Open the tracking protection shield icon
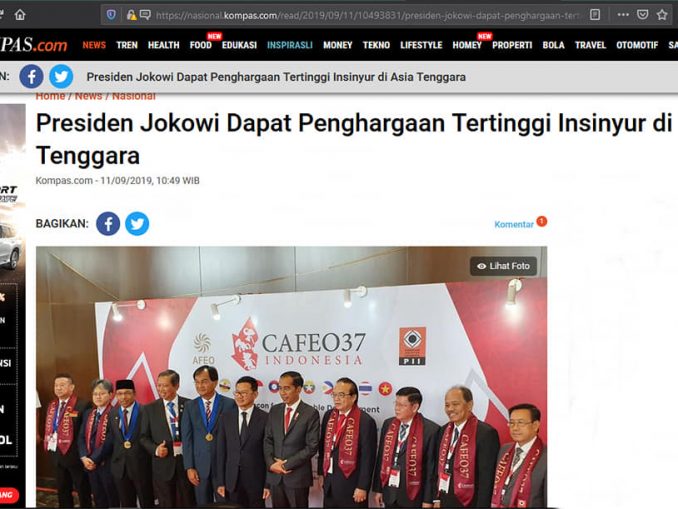 click(111, 15)
